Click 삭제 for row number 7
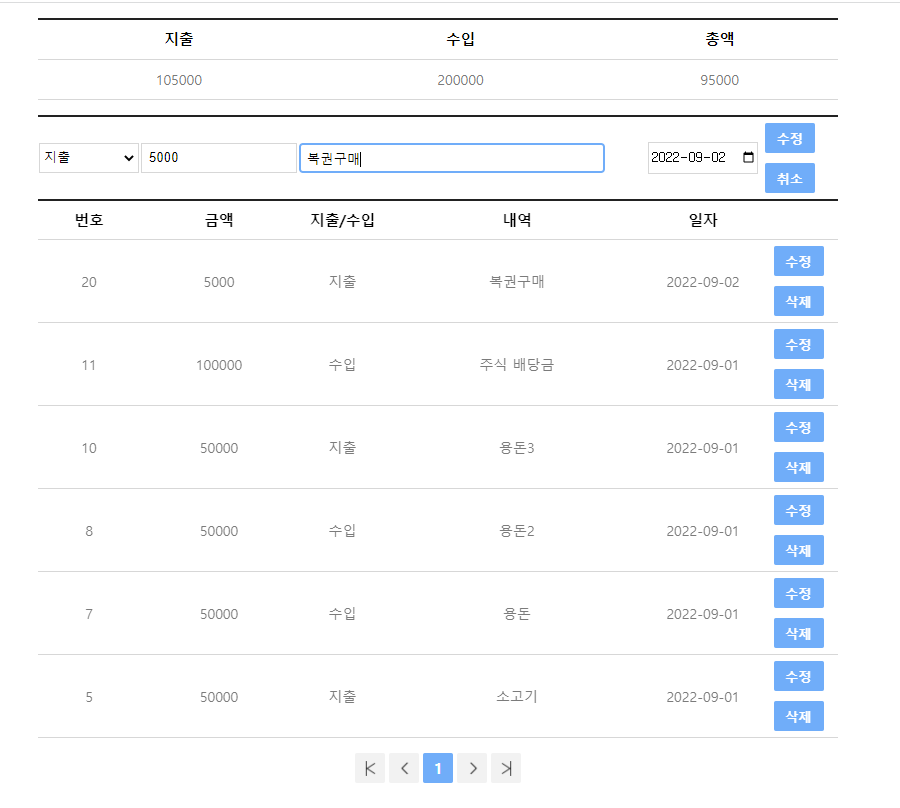The height and width of the screenshot is (808, 900). point(798,634)
